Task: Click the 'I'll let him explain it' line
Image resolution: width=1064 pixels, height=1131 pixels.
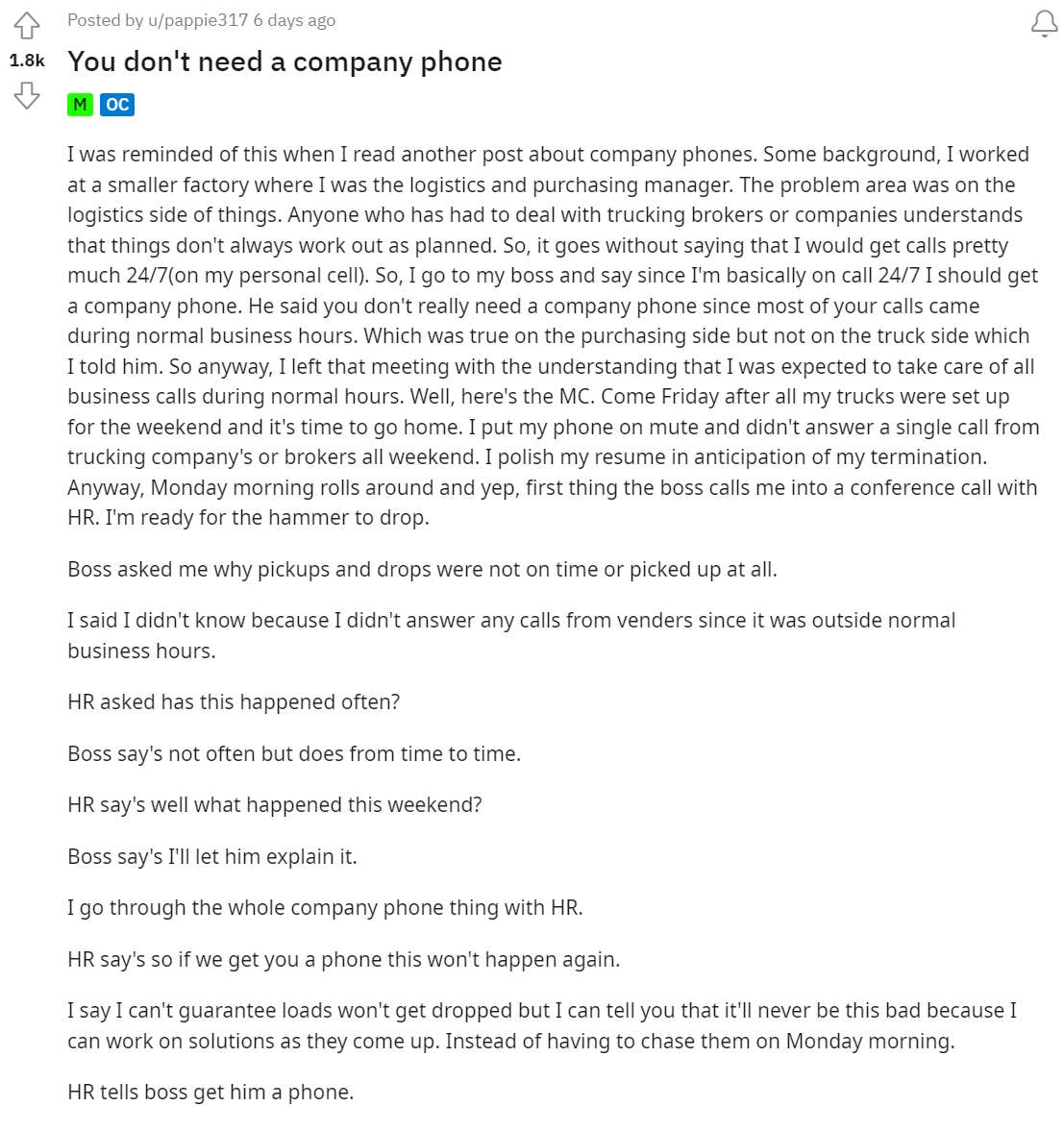Action: click(212, 856)
